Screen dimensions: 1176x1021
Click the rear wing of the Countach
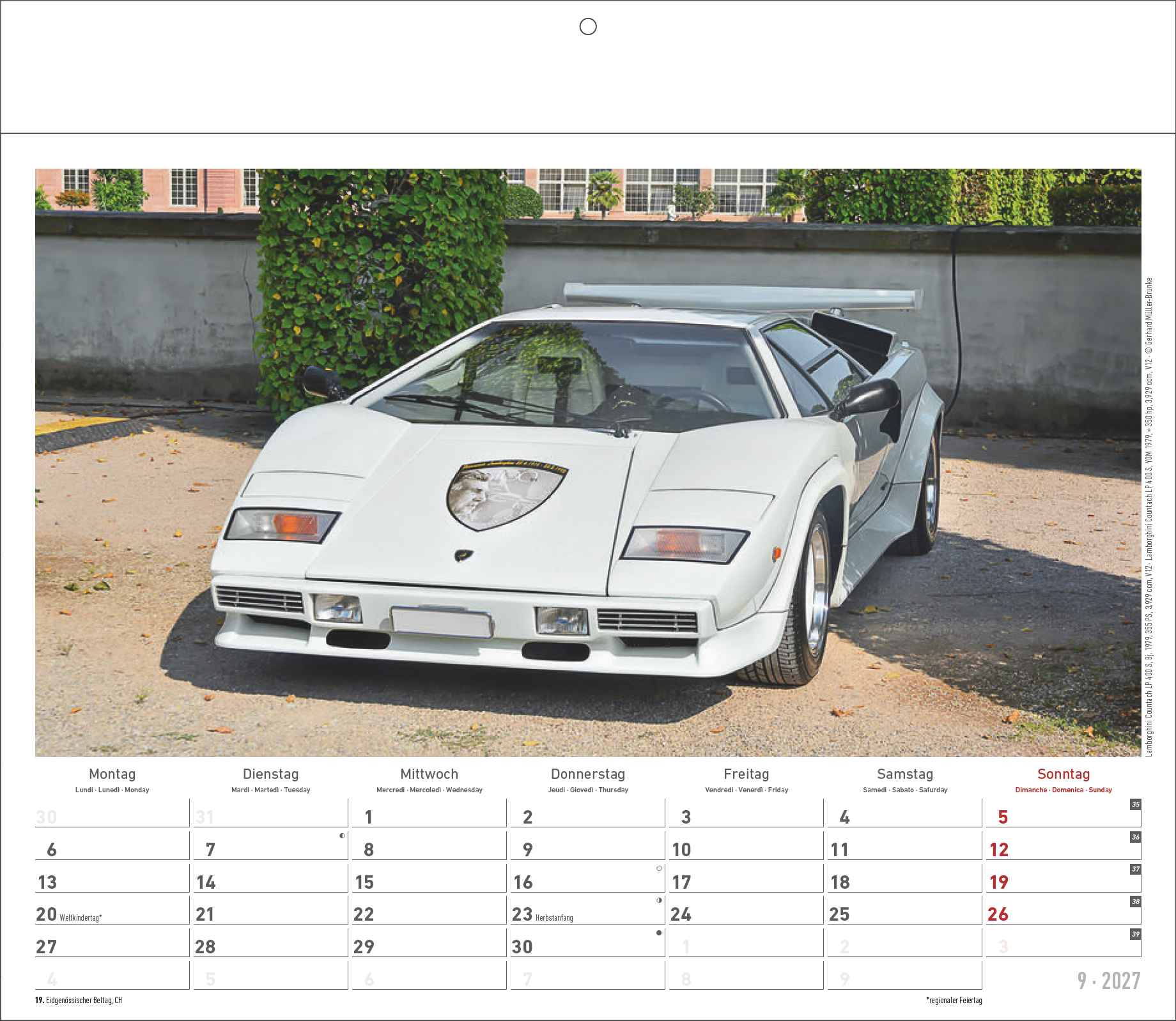[743, 297]
